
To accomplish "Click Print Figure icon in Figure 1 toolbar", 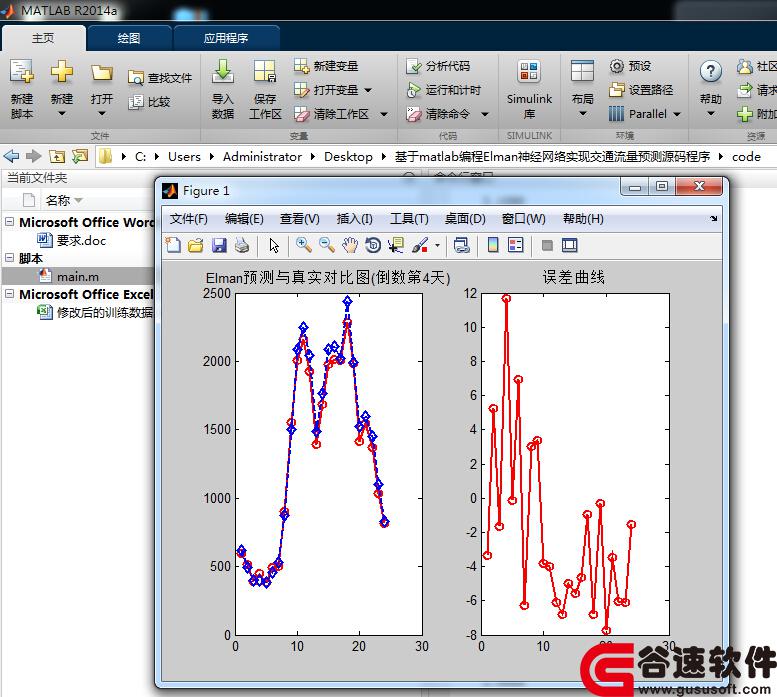I will click(x=242, y=245).
